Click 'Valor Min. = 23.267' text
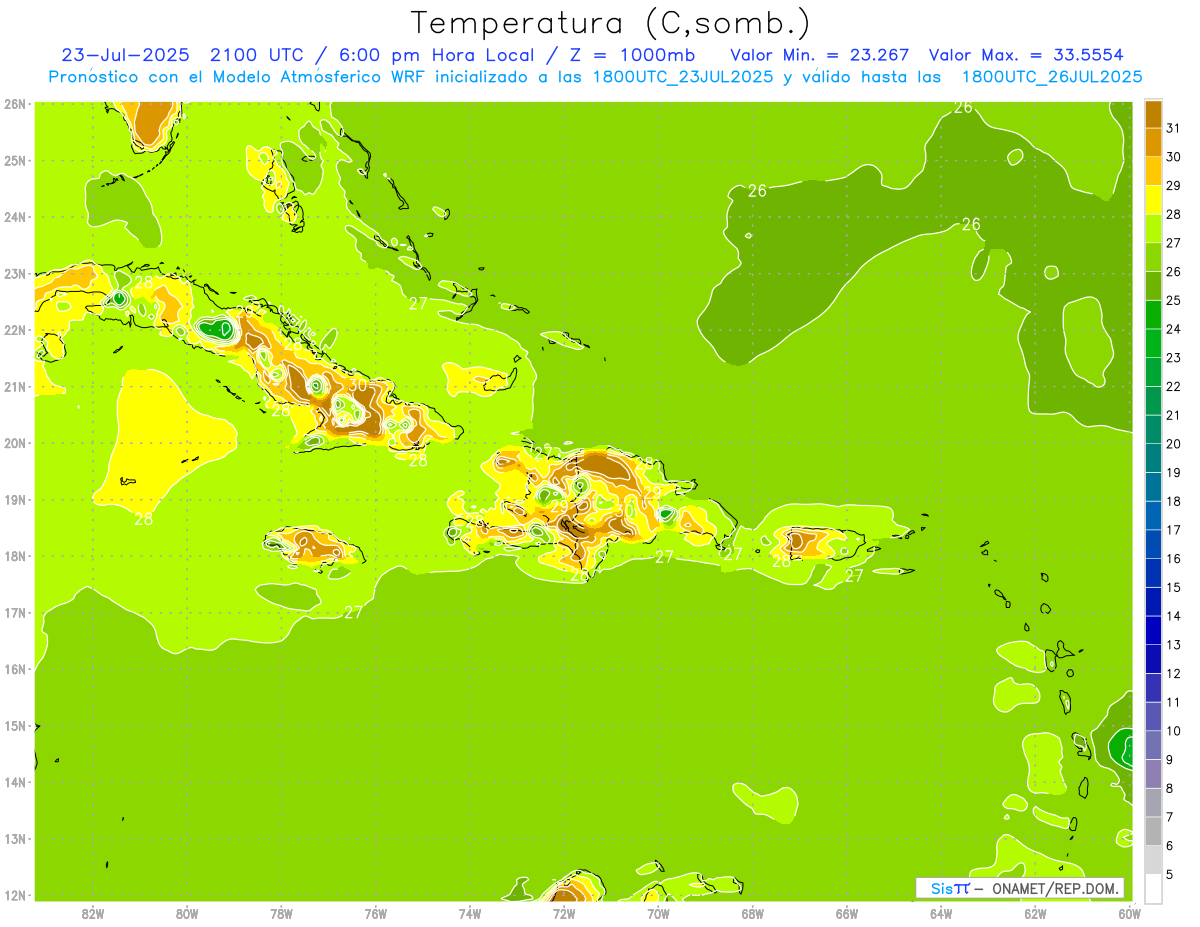 822,54
